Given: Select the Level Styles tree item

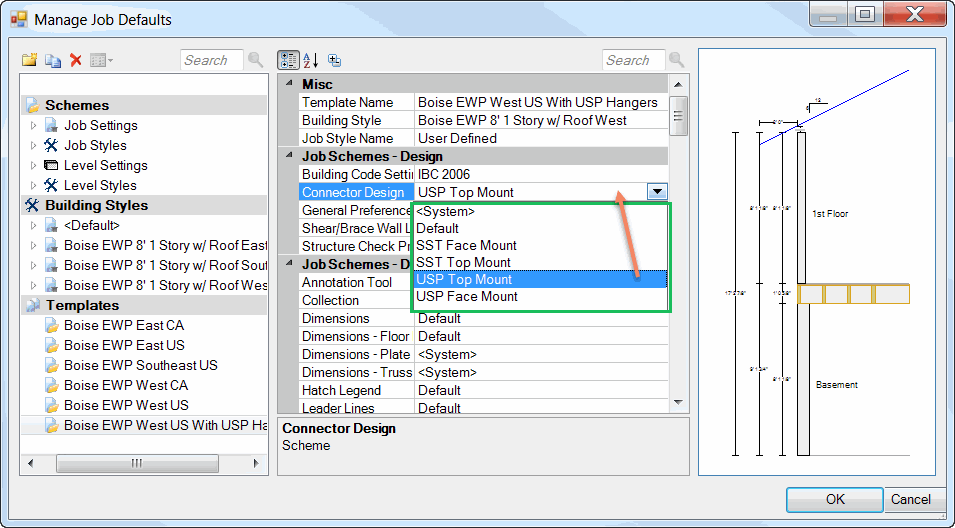Looking at the screenshot, I should tap(100, 186).
